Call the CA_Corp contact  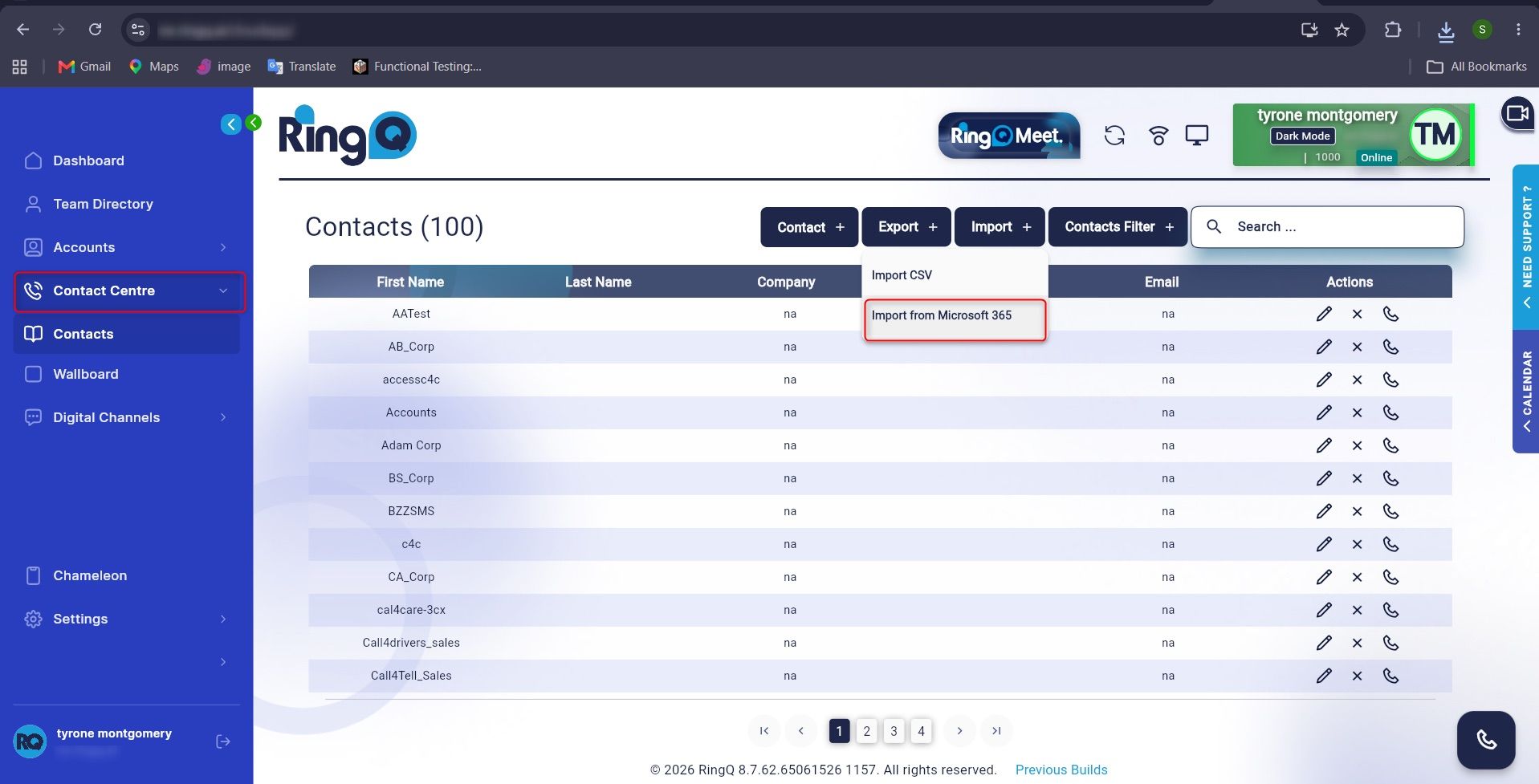[1390, 577]
